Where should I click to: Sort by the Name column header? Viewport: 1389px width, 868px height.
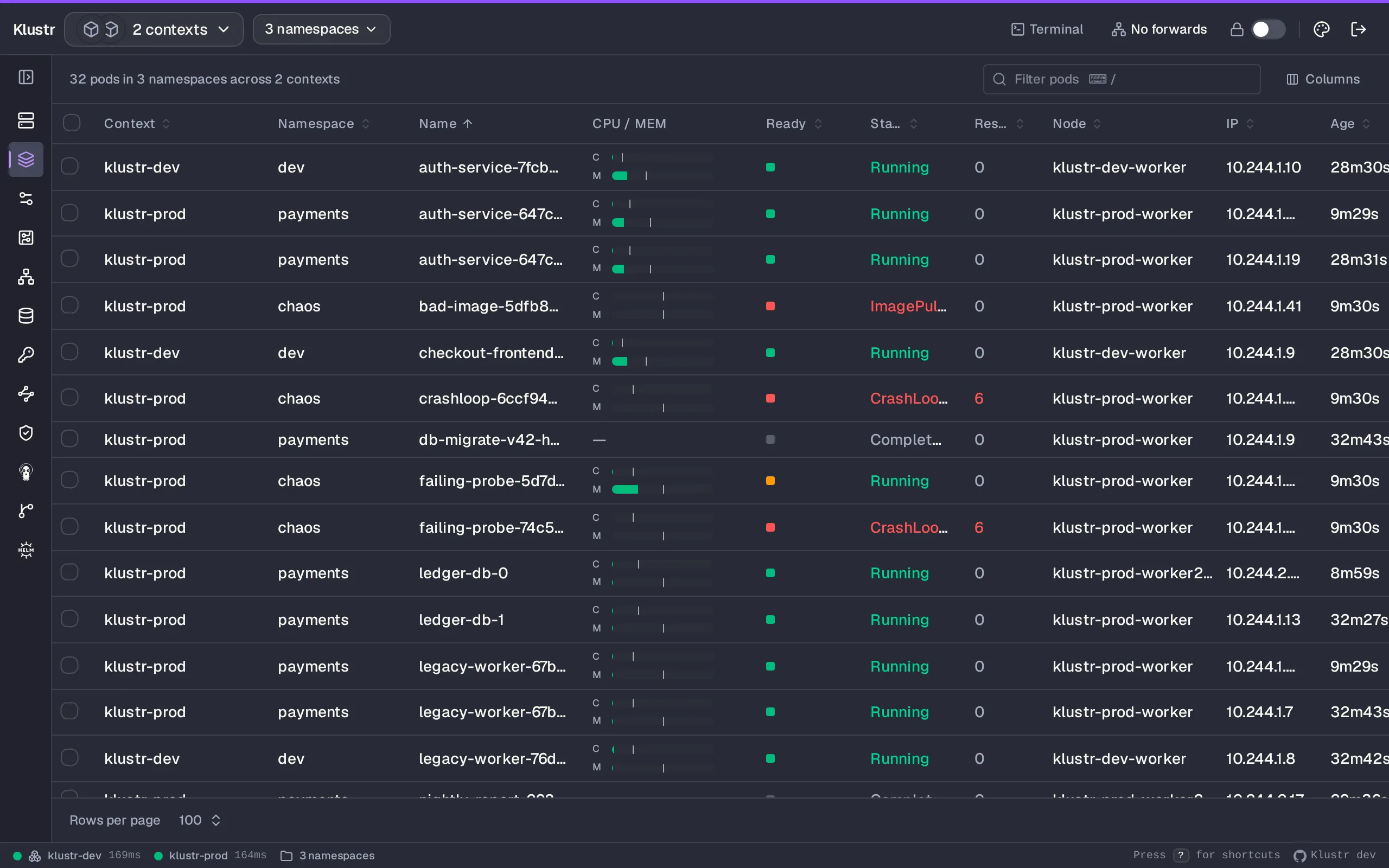tap(445, 124)
